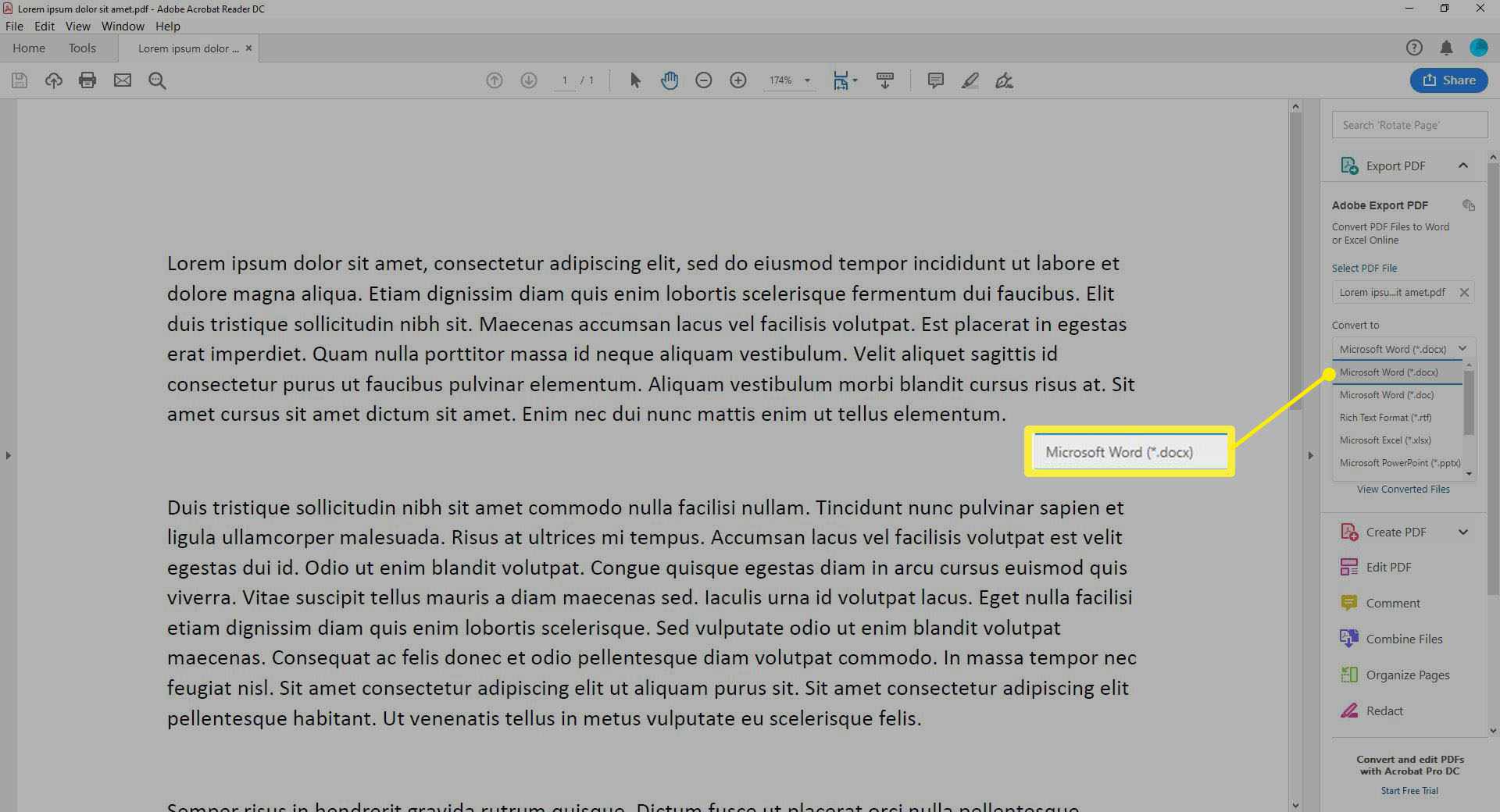Open the Edit menu

click(x=45, y=26)
